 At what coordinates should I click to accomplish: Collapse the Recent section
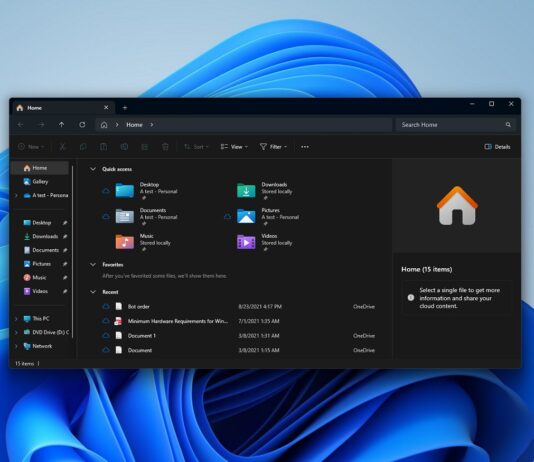(x=93, y=292)
